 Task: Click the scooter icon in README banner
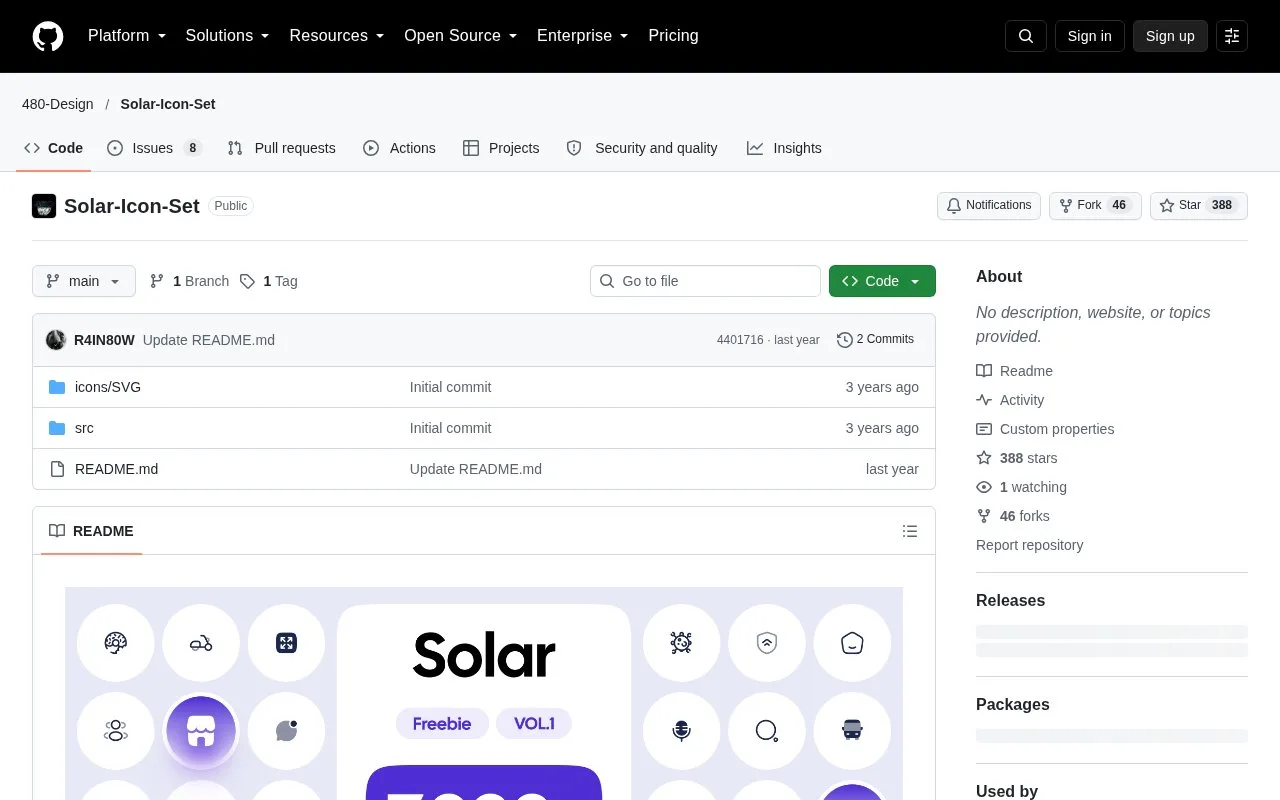[201, 643]
